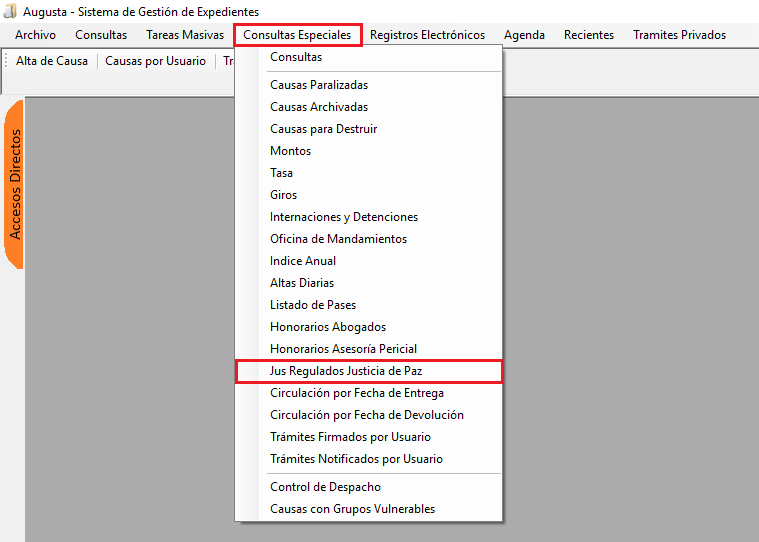Open Trámites Firmados por Usuario
This screenshot has width=759, height=542.
tap(350, 437)
